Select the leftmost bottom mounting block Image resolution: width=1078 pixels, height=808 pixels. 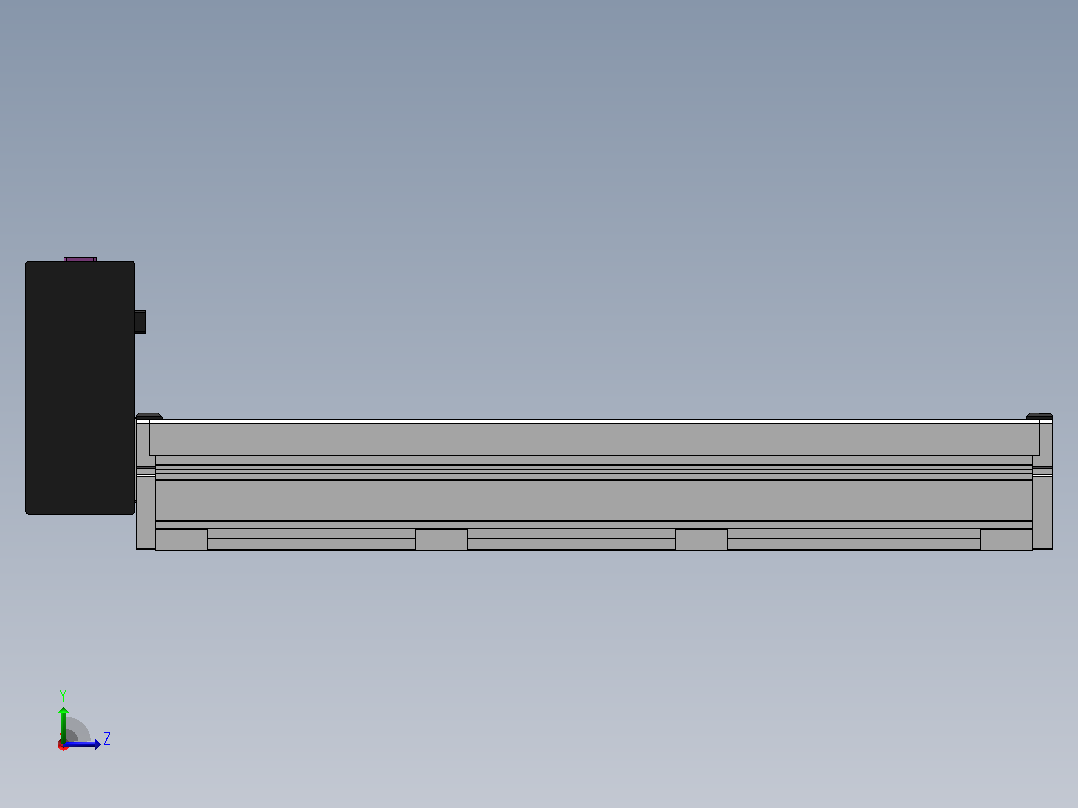[182, 540]
